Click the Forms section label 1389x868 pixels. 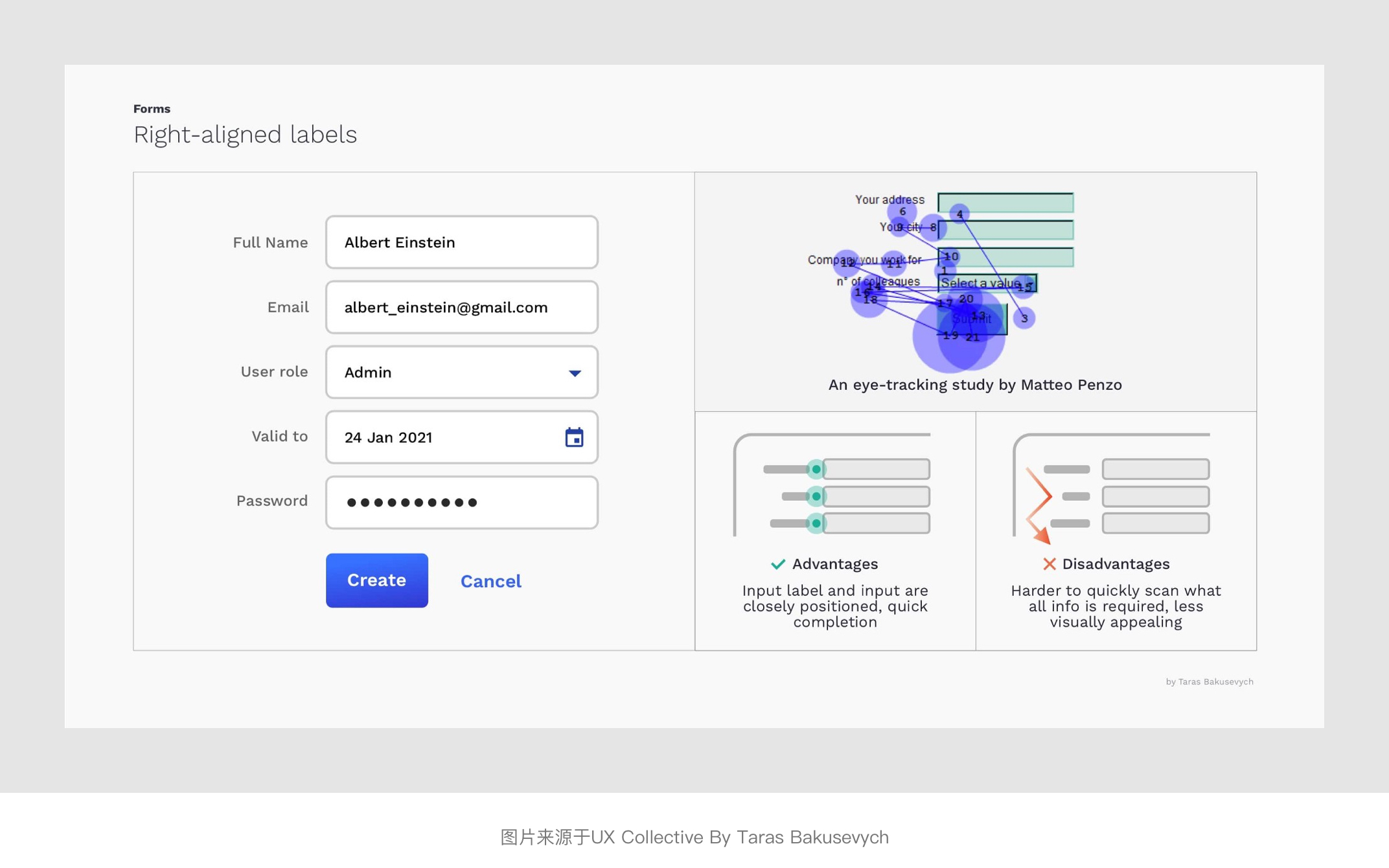click(x=152, y=109)
